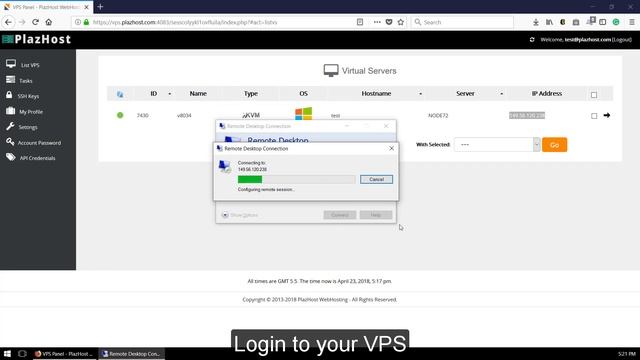The image size is (640, 360).
Task: Click the Firefox search box
Action: (462, 22)
